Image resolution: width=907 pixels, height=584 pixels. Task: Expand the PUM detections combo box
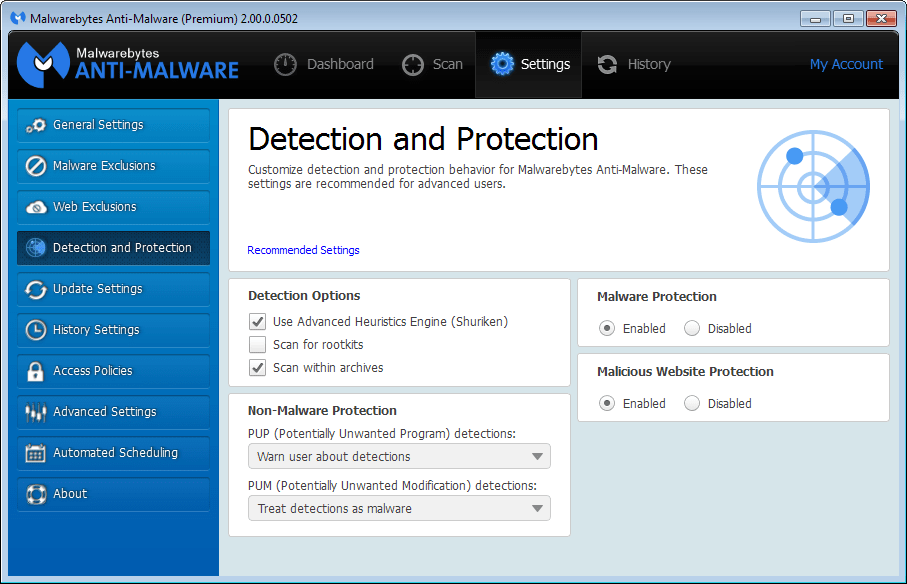[x=399, y=508]
